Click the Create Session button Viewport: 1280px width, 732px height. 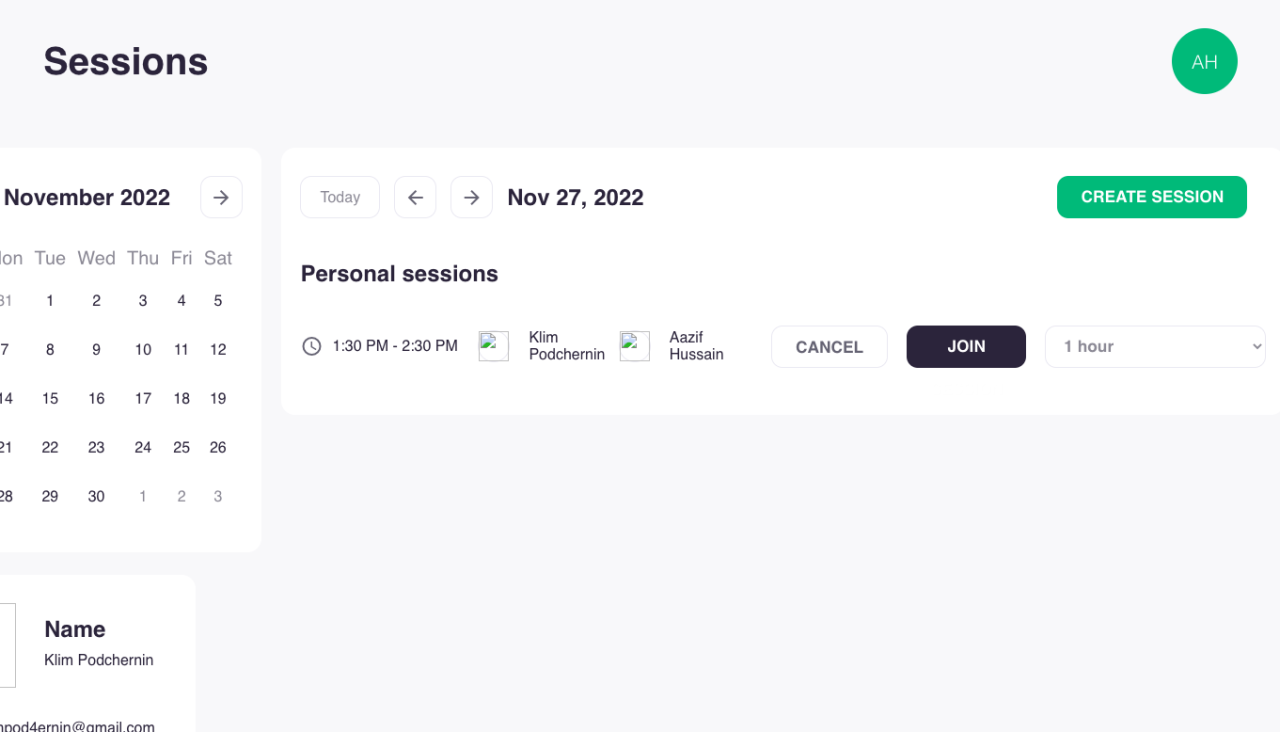pyautogui.click(x=1151, y=197)
